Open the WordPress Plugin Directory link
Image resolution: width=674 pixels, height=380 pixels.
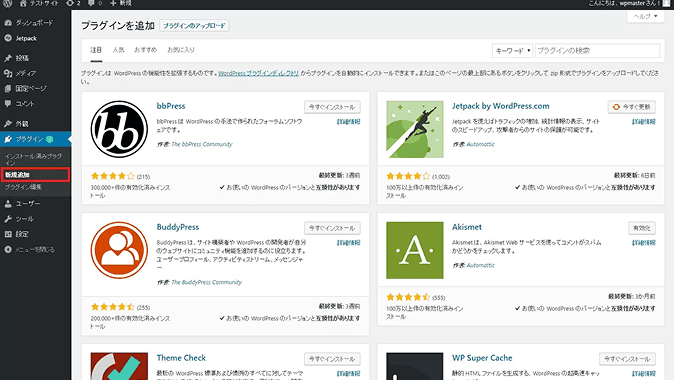(258, 73)
